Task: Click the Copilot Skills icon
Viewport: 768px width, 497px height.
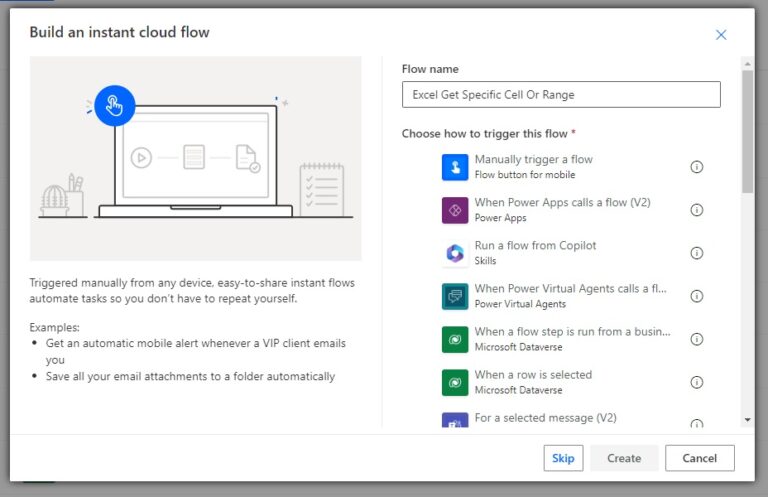Action: coord(455,253)
